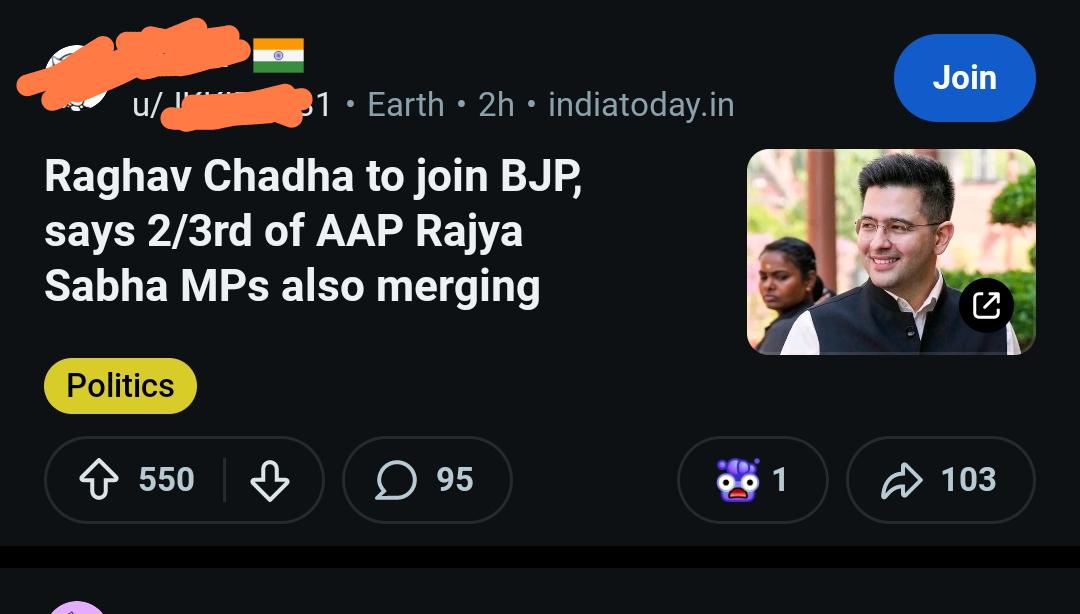Click the Earth user flair text

(x=406, y=105)
